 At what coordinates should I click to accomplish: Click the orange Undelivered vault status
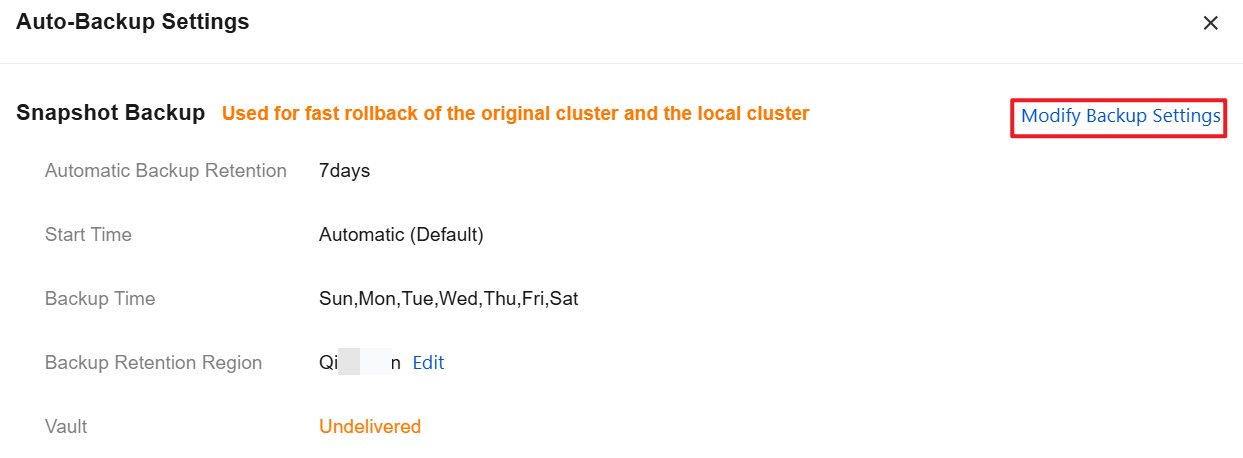click(x=370, y=427)
